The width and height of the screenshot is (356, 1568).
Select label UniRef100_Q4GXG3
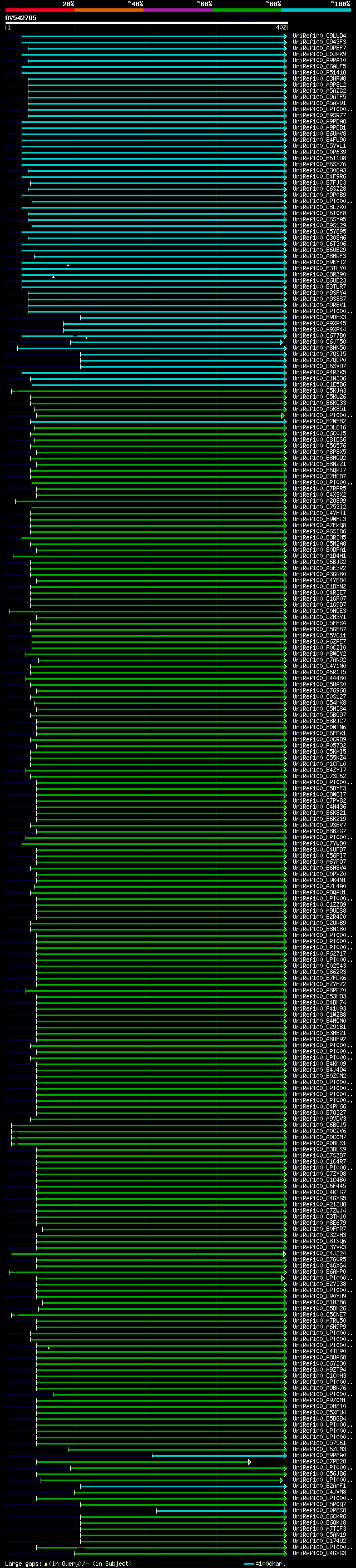click(319, 1554)
